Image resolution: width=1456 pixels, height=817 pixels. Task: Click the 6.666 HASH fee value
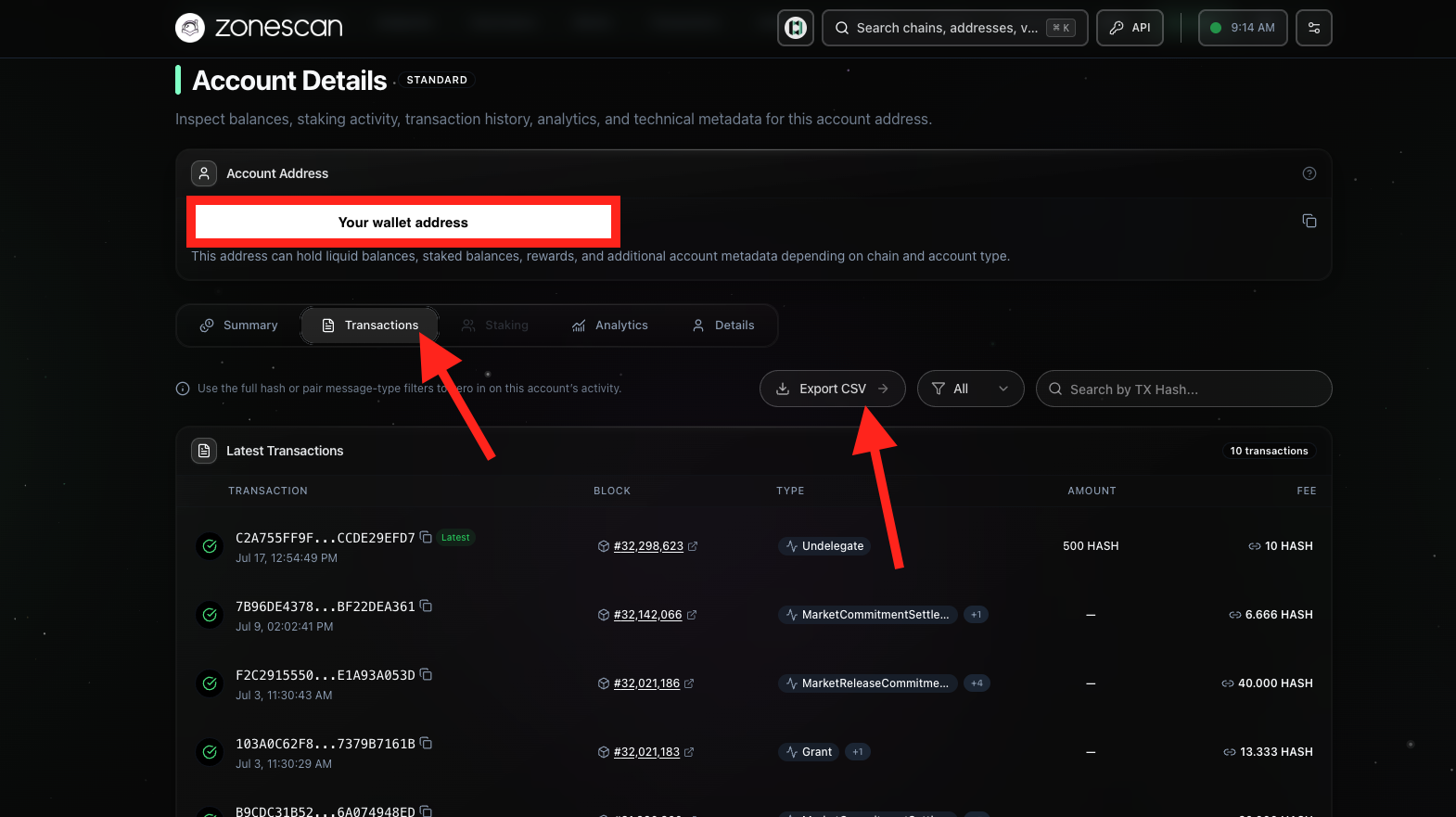pos(1279,615)
